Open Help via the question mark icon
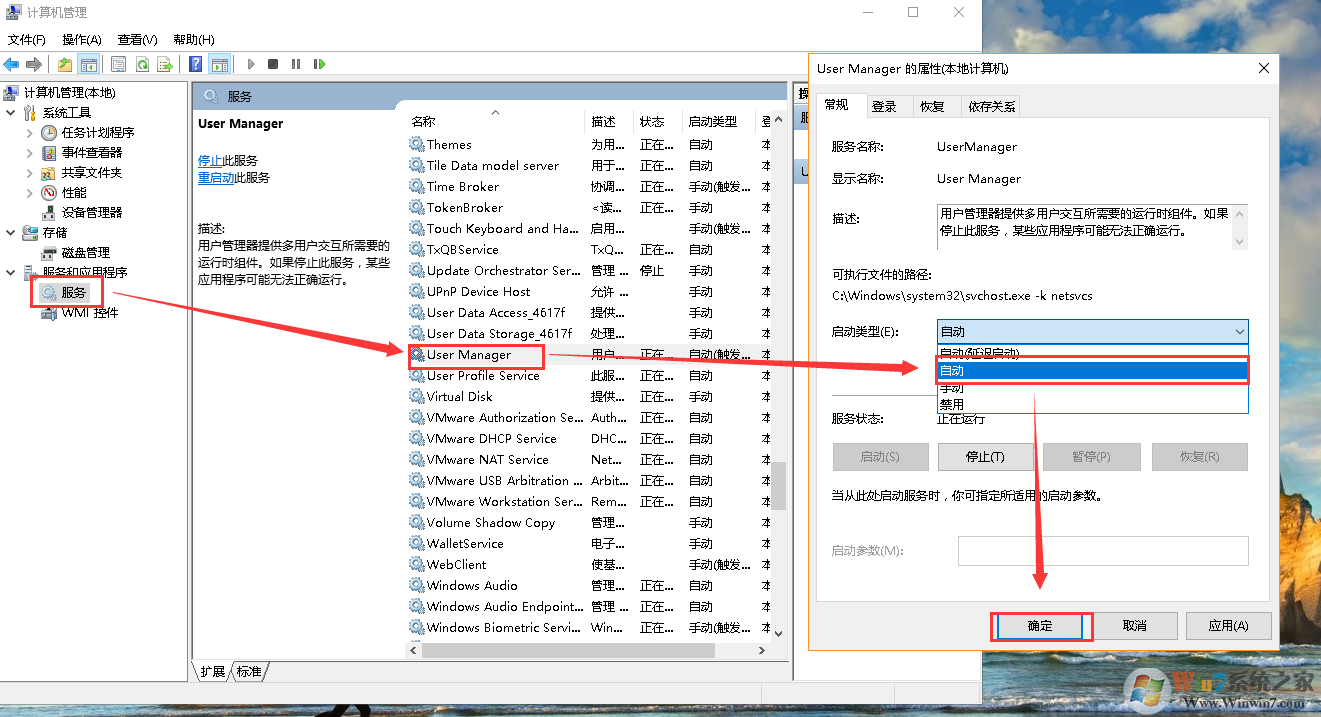Image resolution: width=1321 pixels, height=717 pixels. [x=196, y=64]
